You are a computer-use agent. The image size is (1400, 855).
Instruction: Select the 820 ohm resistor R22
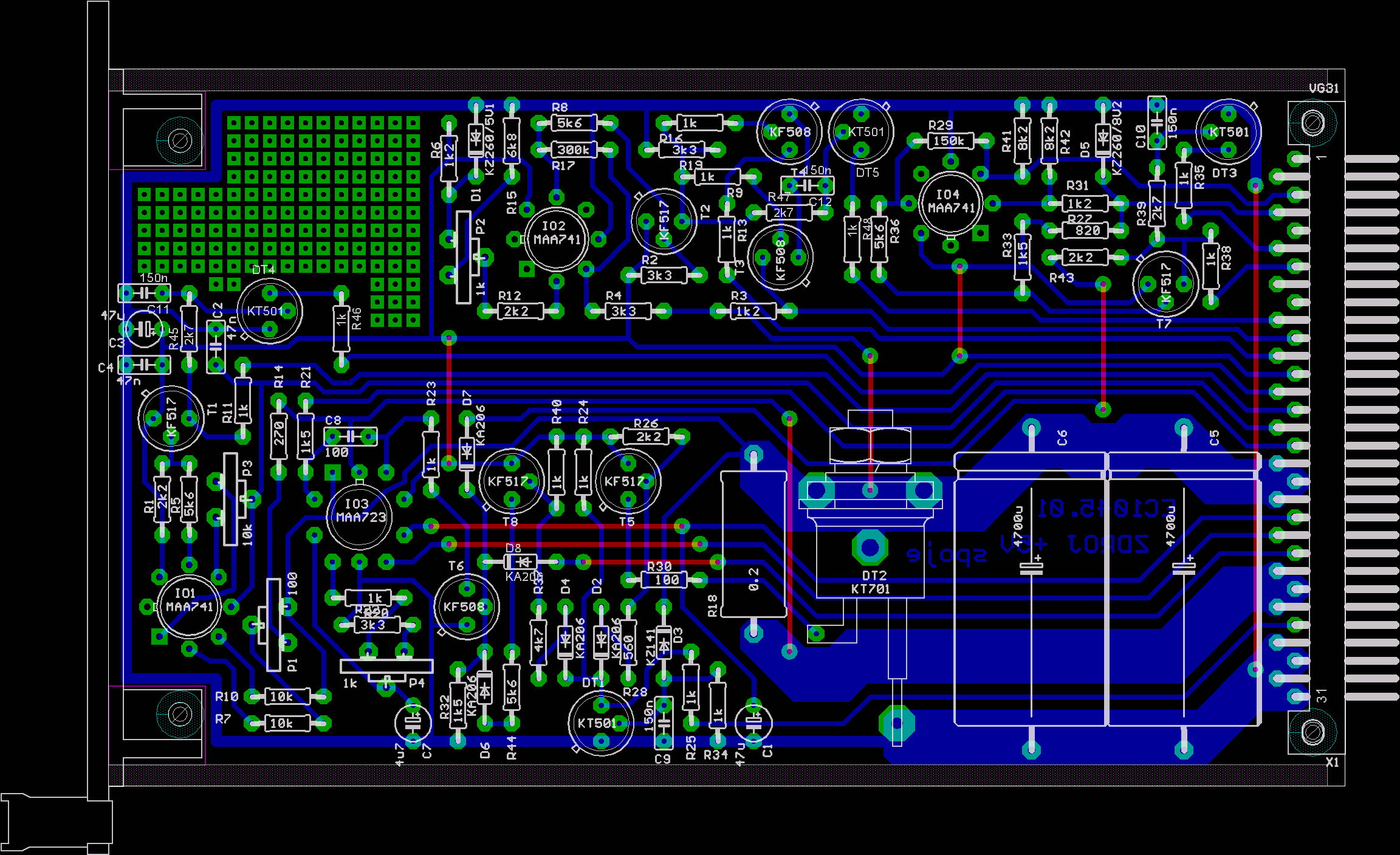[1085, 230]
